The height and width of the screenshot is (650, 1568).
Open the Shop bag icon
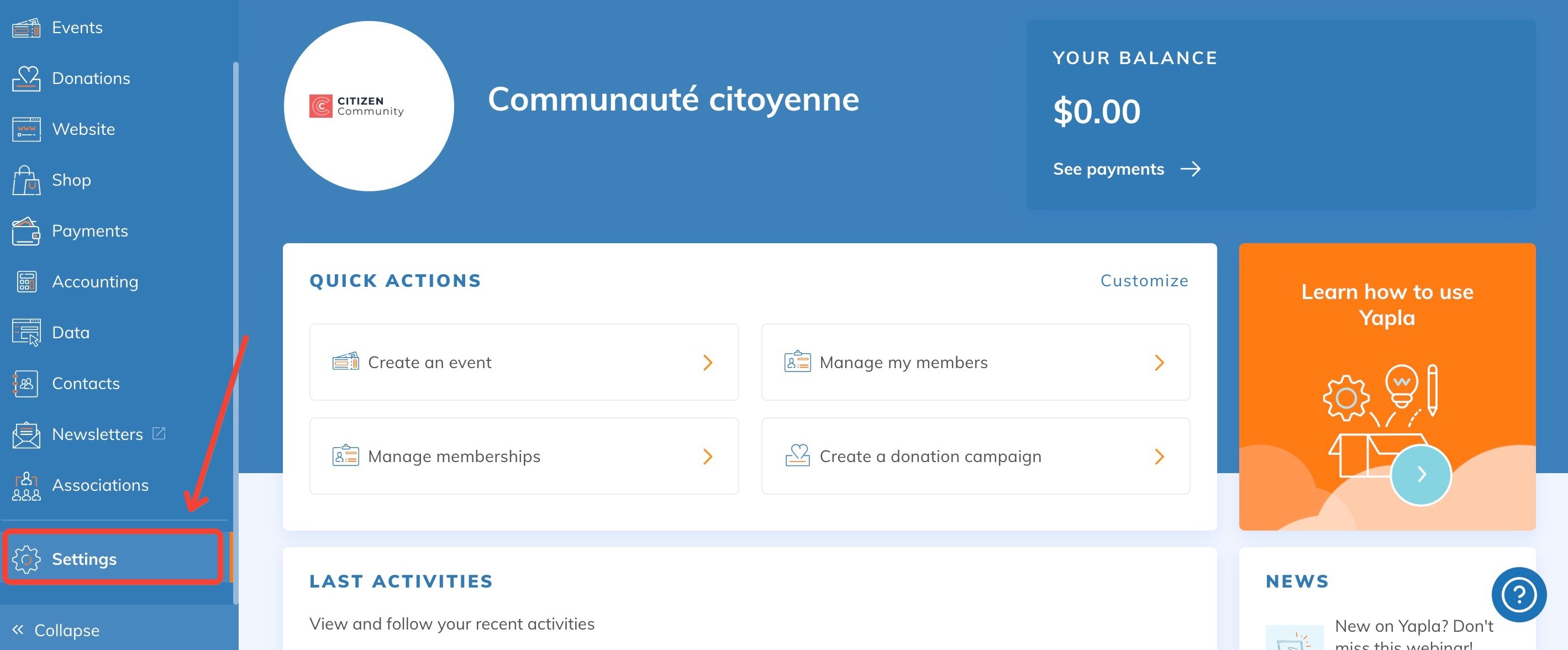click(26, 180)
